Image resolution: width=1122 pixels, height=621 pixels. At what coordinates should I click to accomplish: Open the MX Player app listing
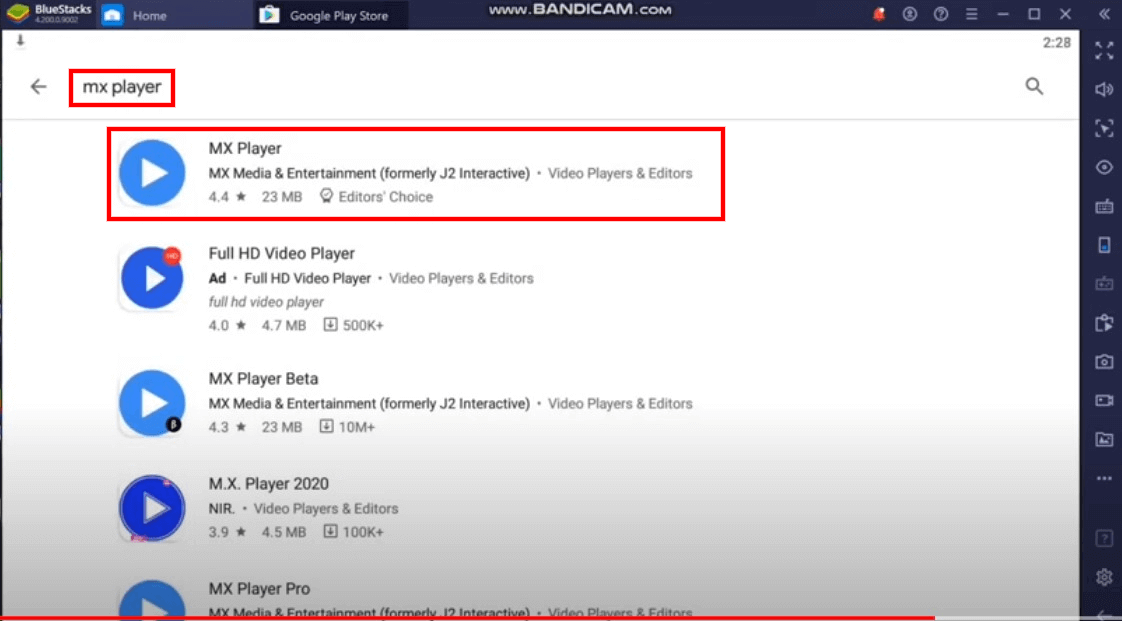pos(416,173)
